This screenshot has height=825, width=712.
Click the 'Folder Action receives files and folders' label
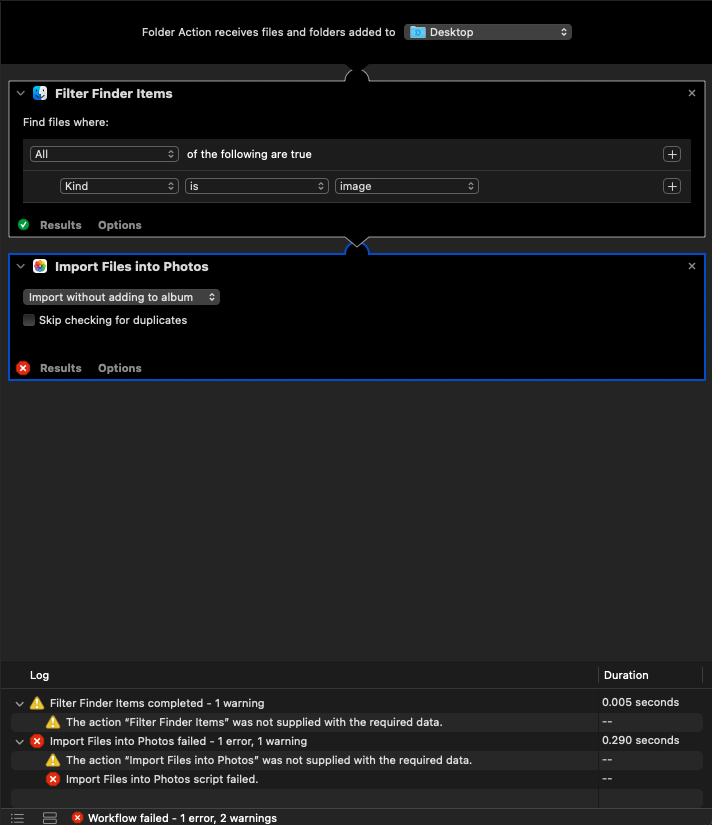pyautogui.click(x=268, y=32)
